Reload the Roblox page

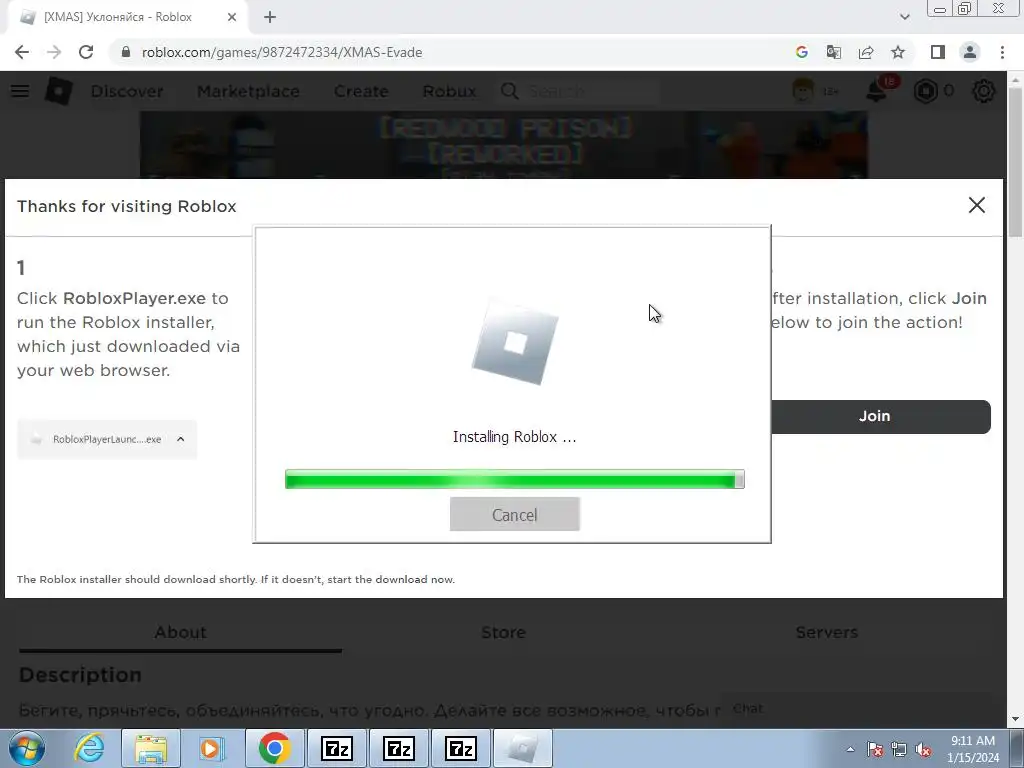[x=86, y=52]
